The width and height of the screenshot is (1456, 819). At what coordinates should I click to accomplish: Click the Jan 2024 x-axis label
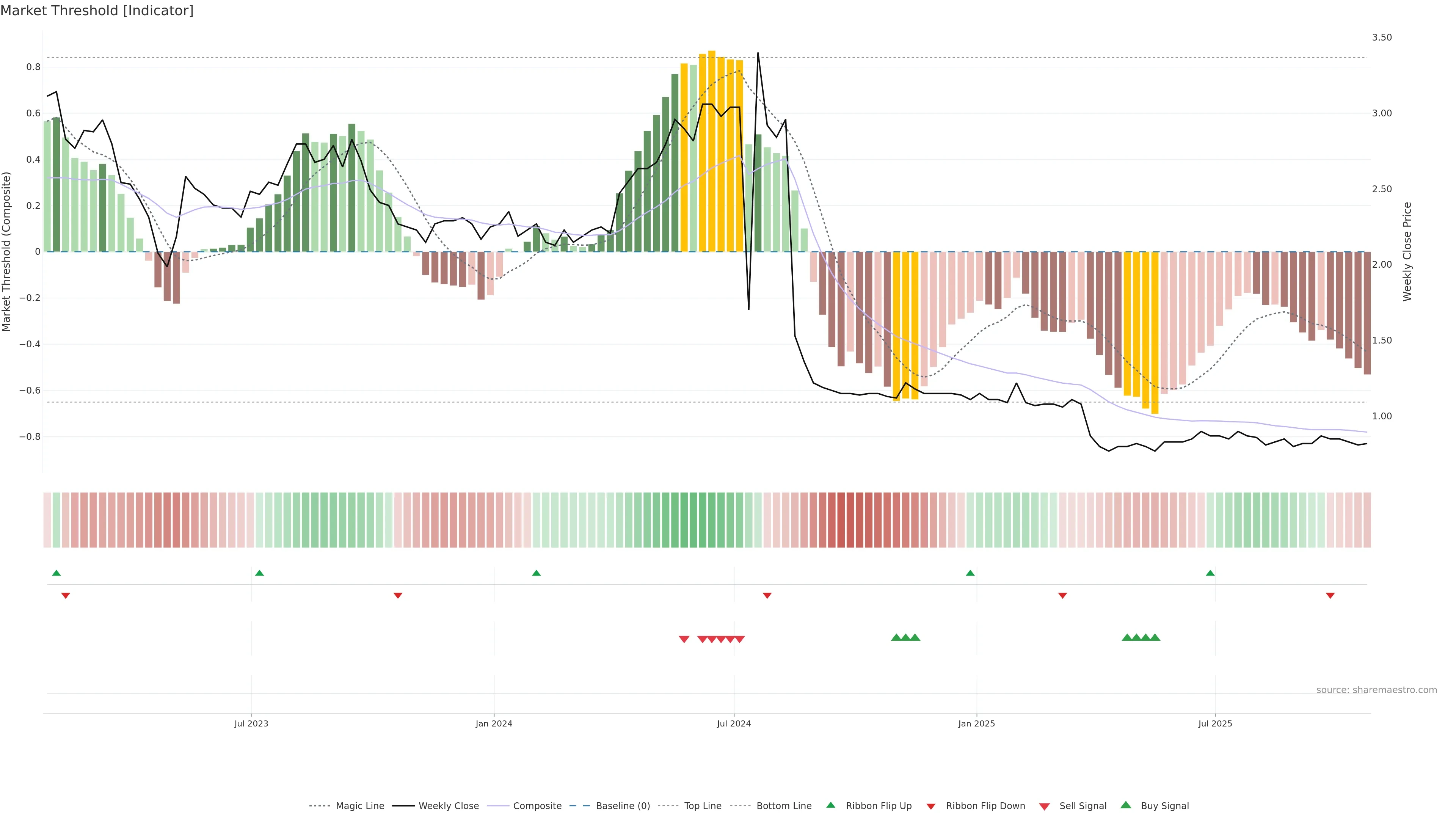493,723
